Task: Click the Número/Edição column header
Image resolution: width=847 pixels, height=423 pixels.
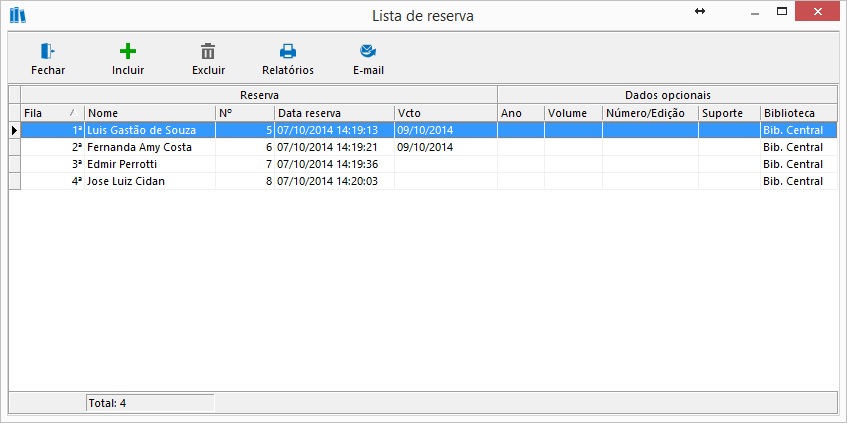Action: (x=650, y=113)
